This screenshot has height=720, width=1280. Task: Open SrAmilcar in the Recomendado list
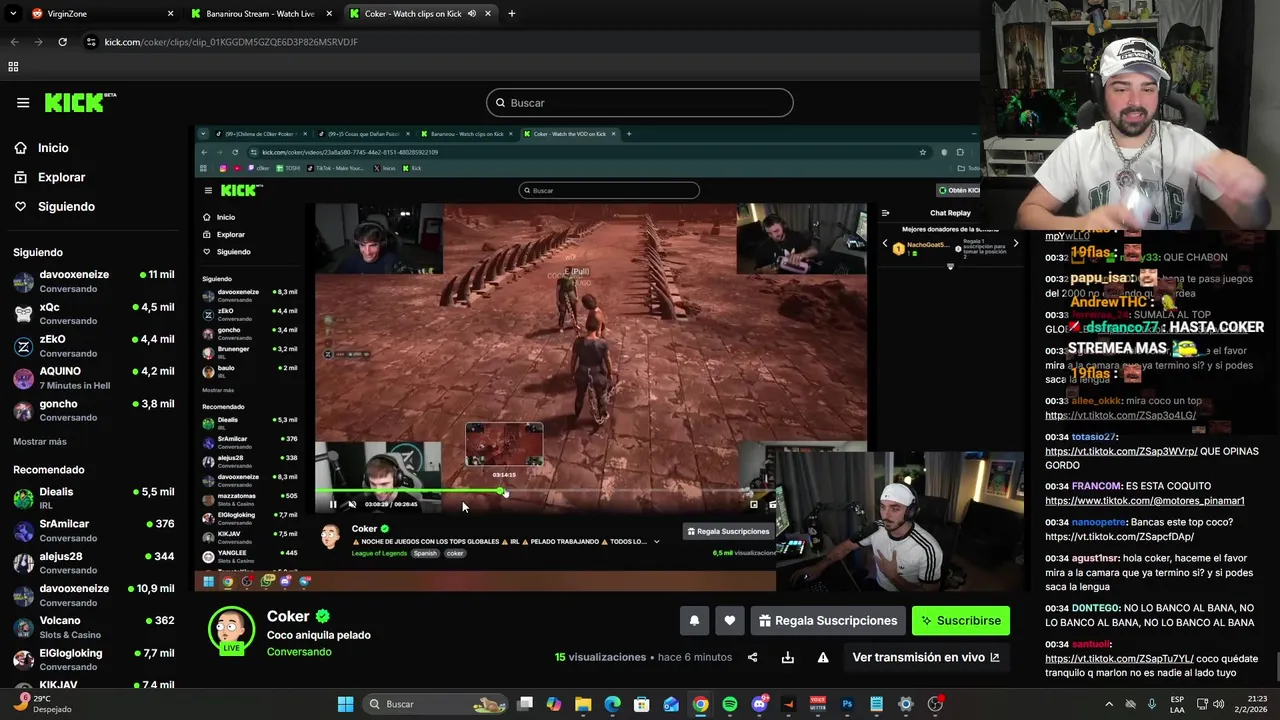point(94,530)
